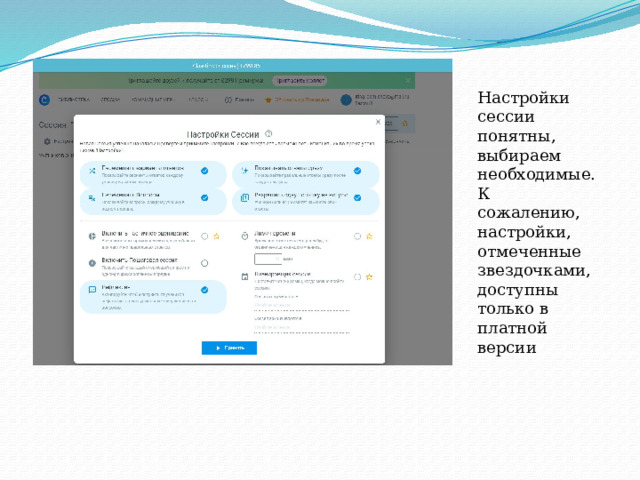Click the help circle icon beside Помощь

tap(228, 100)
